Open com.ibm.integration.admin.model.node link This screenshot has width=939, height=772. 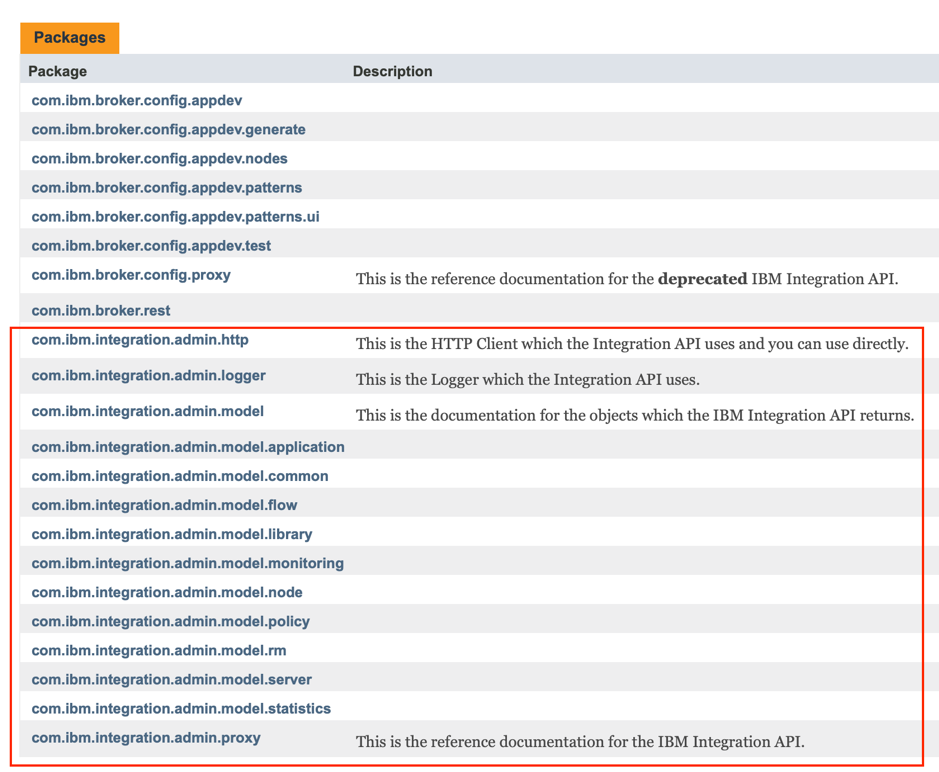point(166,592)
